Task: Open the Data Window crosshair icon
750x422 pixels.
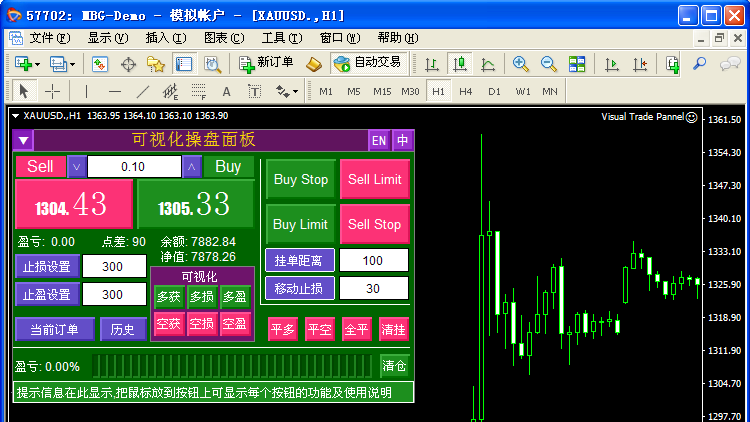Action: tap(128, 64)
